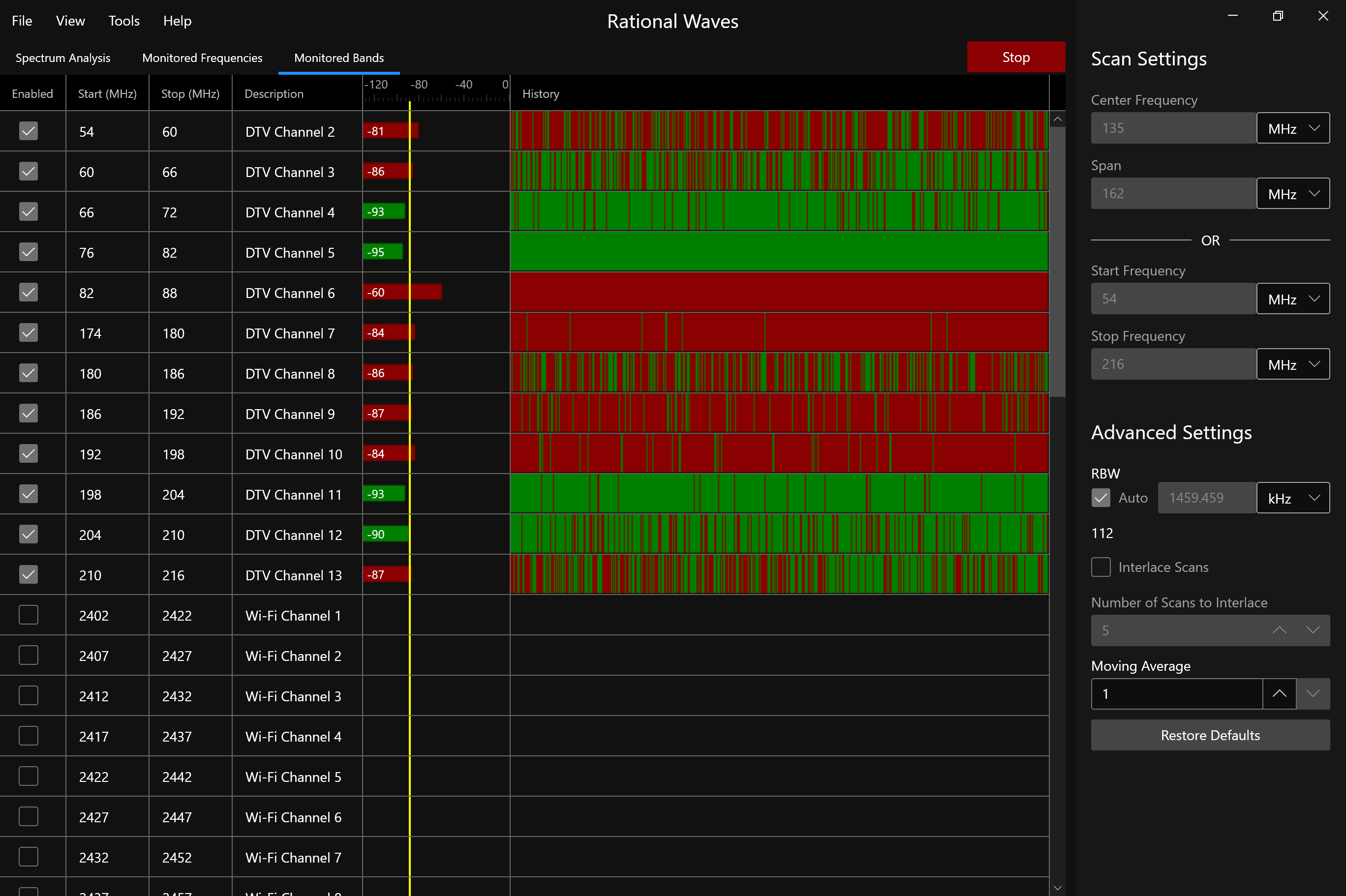Open the Center Frequency unit dropdown

click(1292, 128)
